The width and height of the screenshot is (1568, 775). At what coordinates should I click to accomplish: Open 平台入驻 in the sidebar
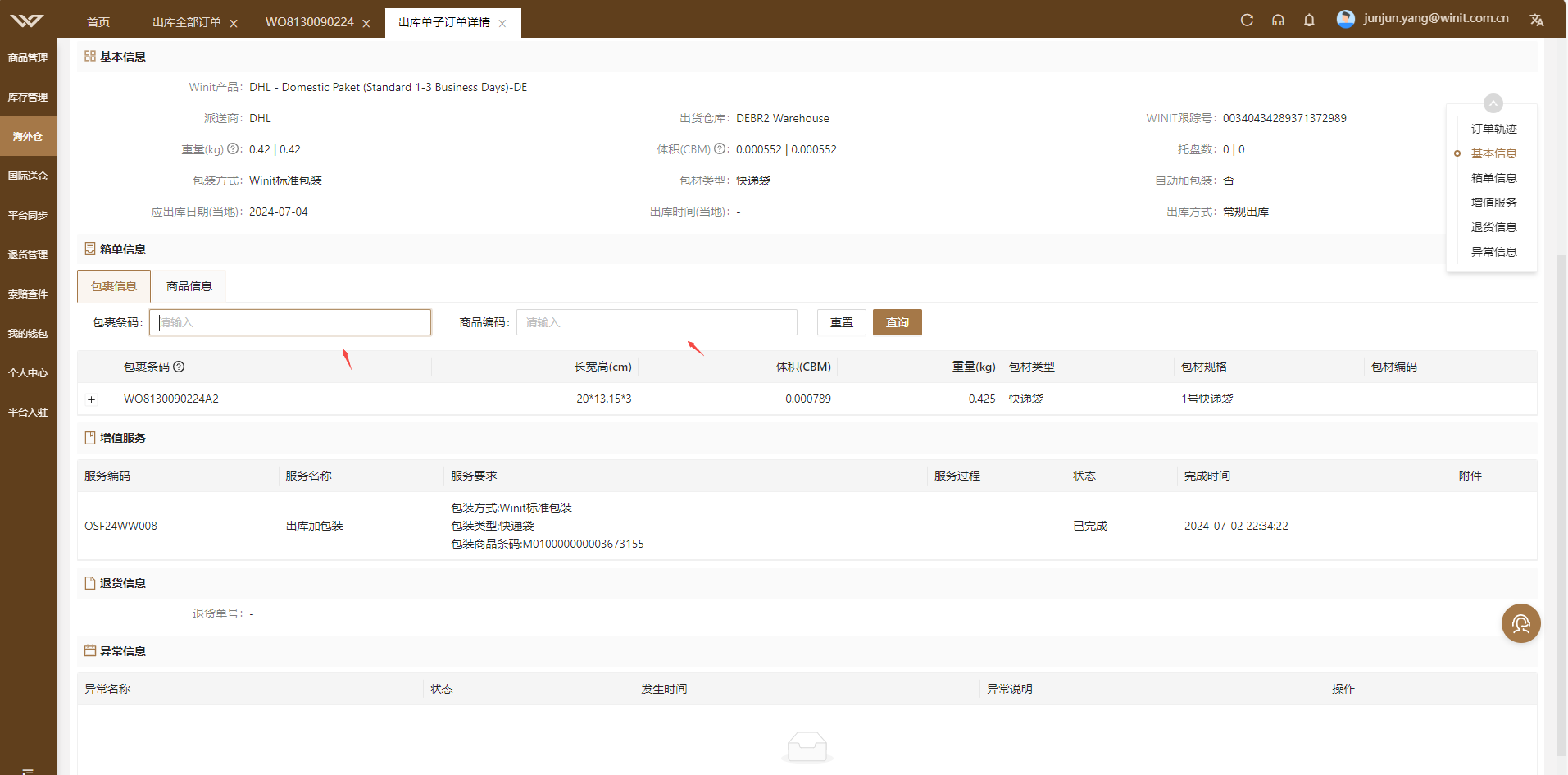click(x=28, y=412)
